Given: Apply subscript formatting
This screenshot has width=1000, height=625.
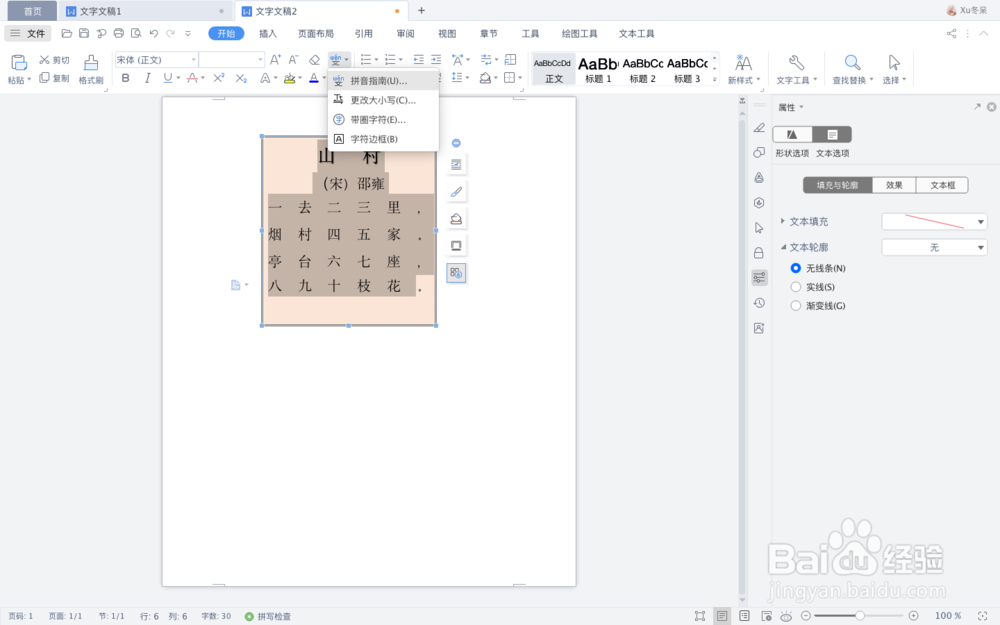Looking at the screenshot, I should point(241,78).
